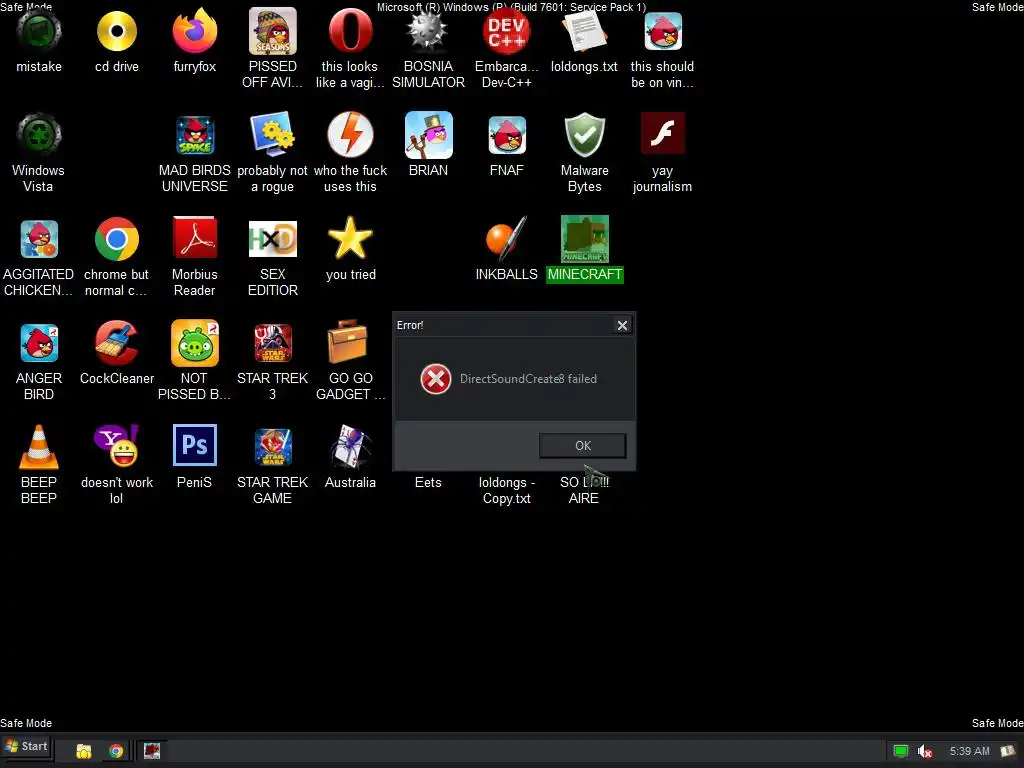Click the green monitor tray icon
The height and width of the screenshot is (768, 1024).
click(x=901, y=751)
